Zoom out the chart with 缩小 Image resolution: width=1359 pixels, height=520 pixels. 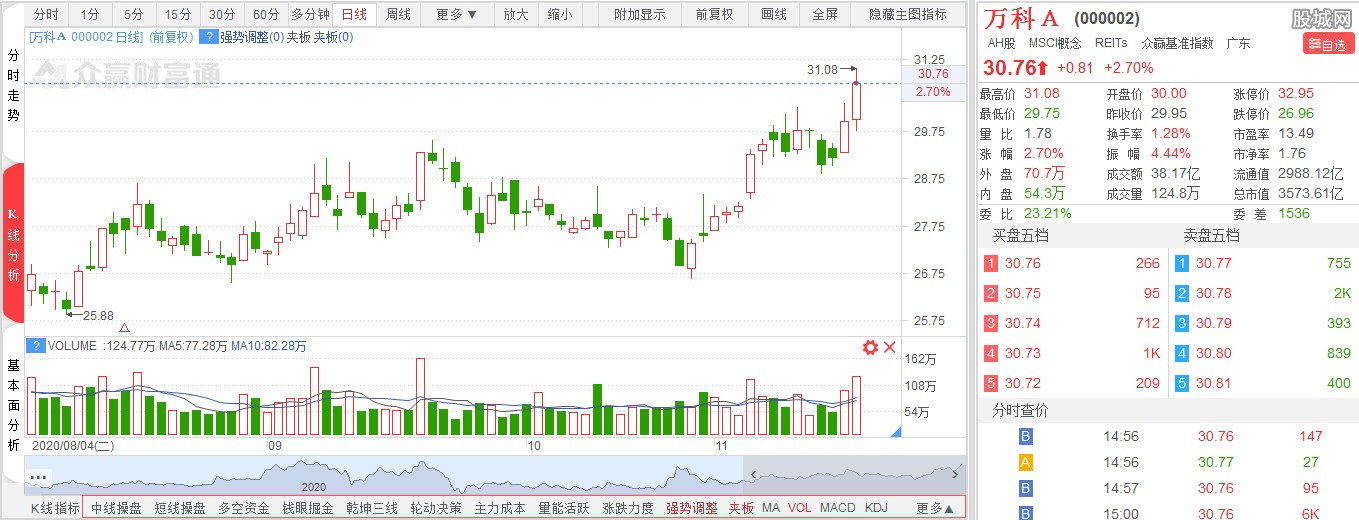(561, 14)
